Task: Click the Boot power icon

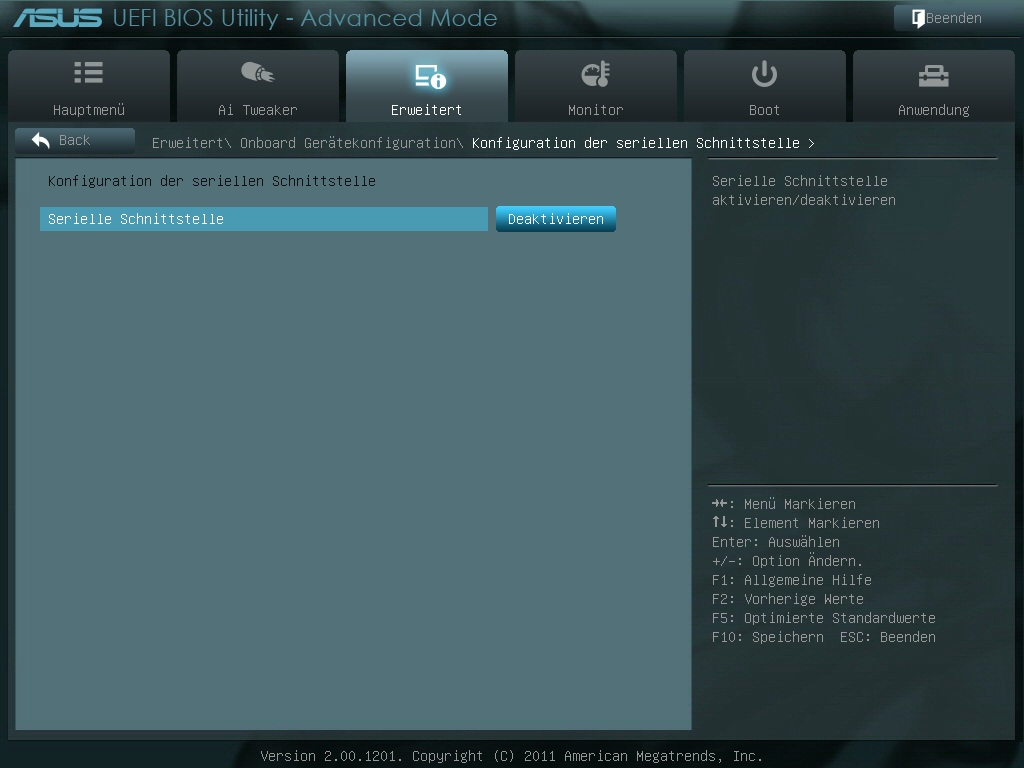Action: pyautogui.click(x=764, y=74)
